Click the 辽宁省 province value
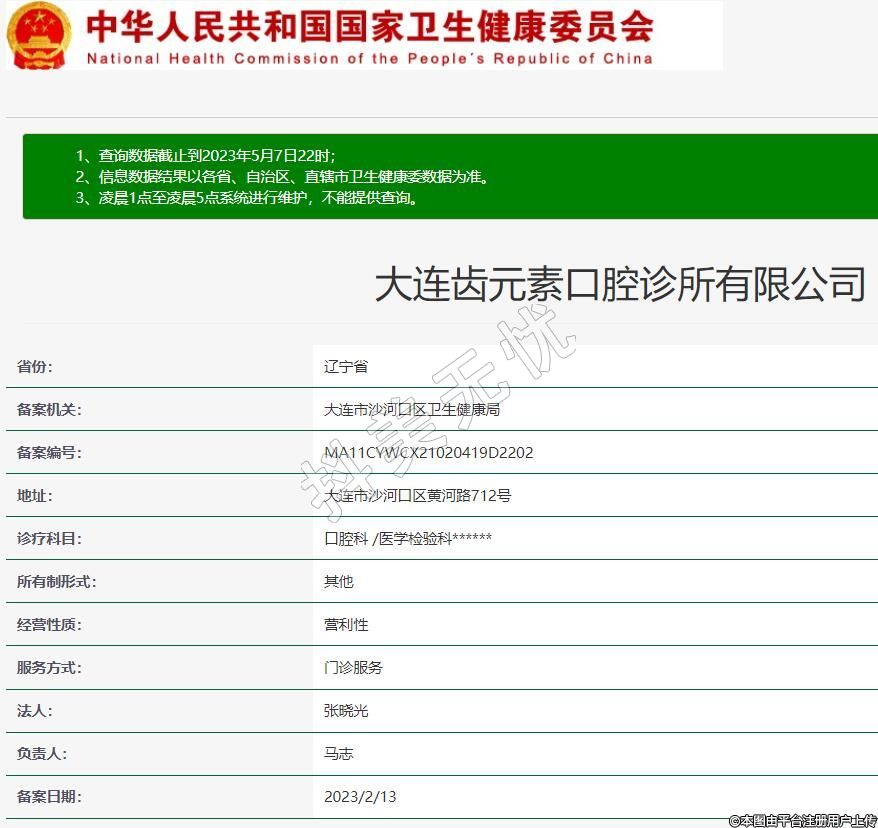This screenshot has width=878, height=828. coord(346,366)
